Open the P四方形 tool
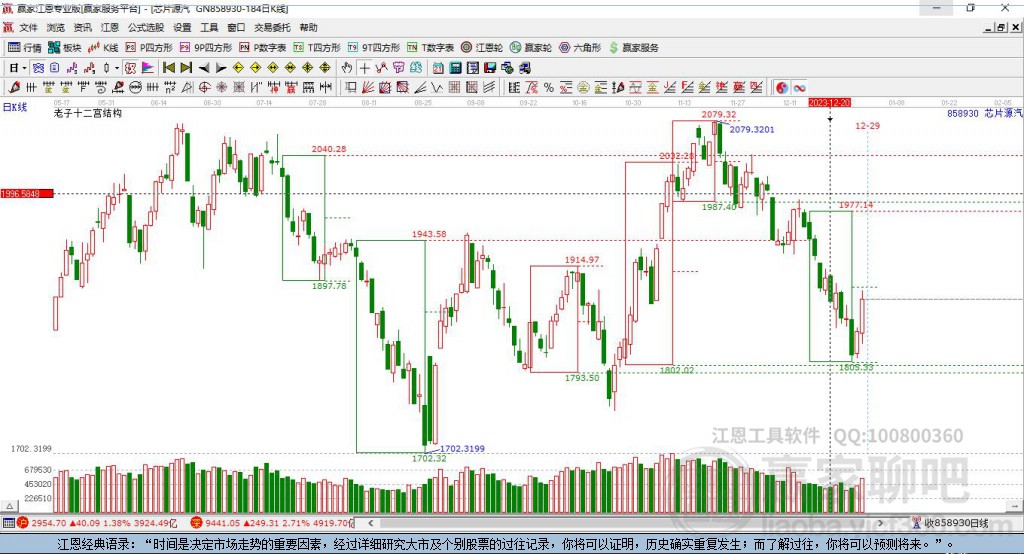Viewport: 1024px width, 554px height. (149, 48)
